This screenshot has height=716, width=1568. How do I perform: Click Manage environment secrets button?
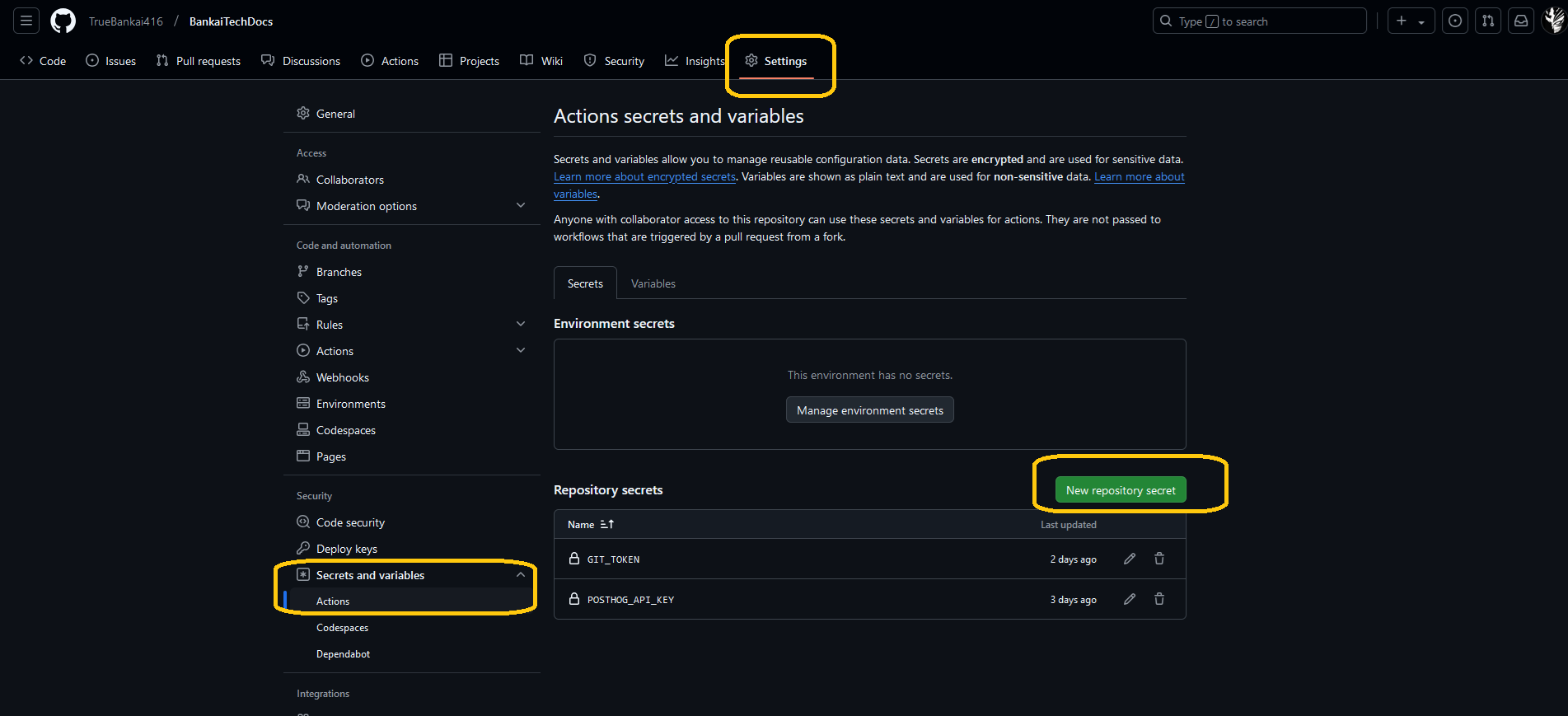[869, 410]
